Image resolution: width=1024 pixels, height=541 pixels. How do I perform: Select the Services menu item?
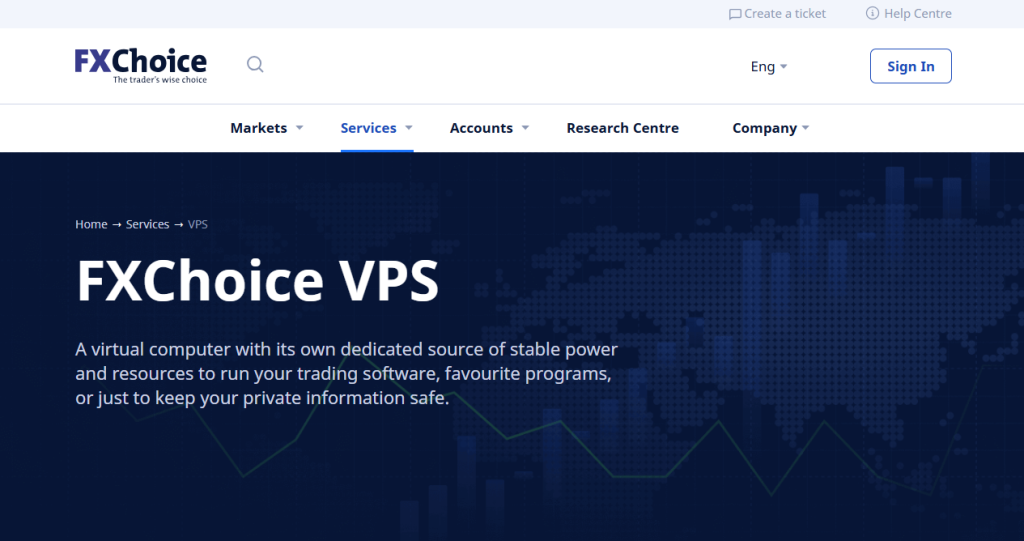point(368,128)
